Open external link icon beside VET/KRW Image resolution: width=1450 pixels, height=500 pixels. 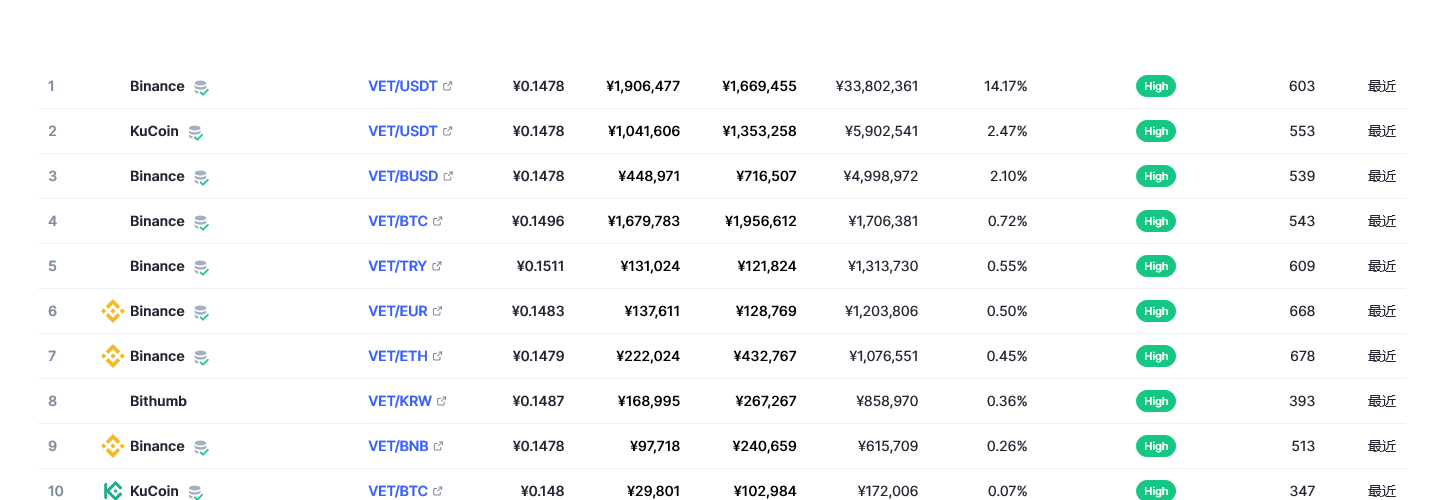pos(442,401)
